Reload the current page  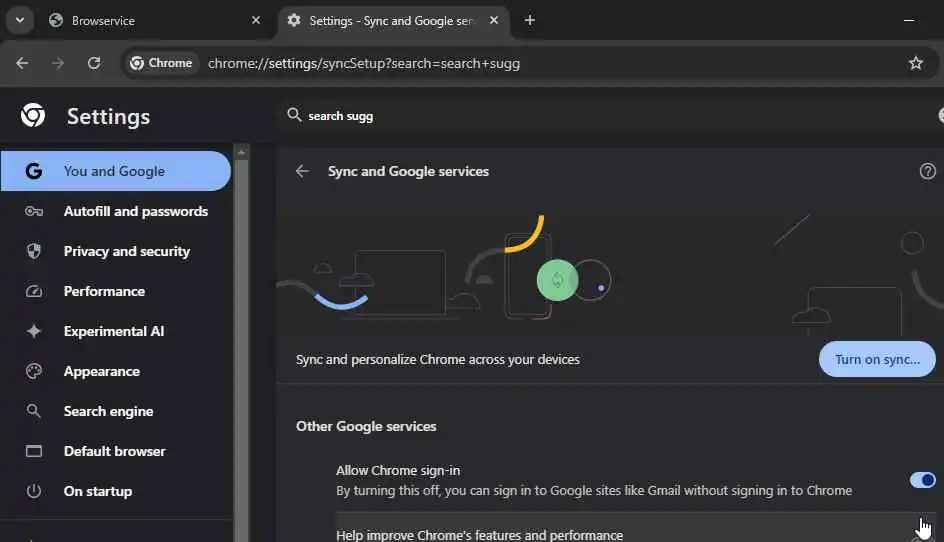pyautogui.click(x=94, y=63)
